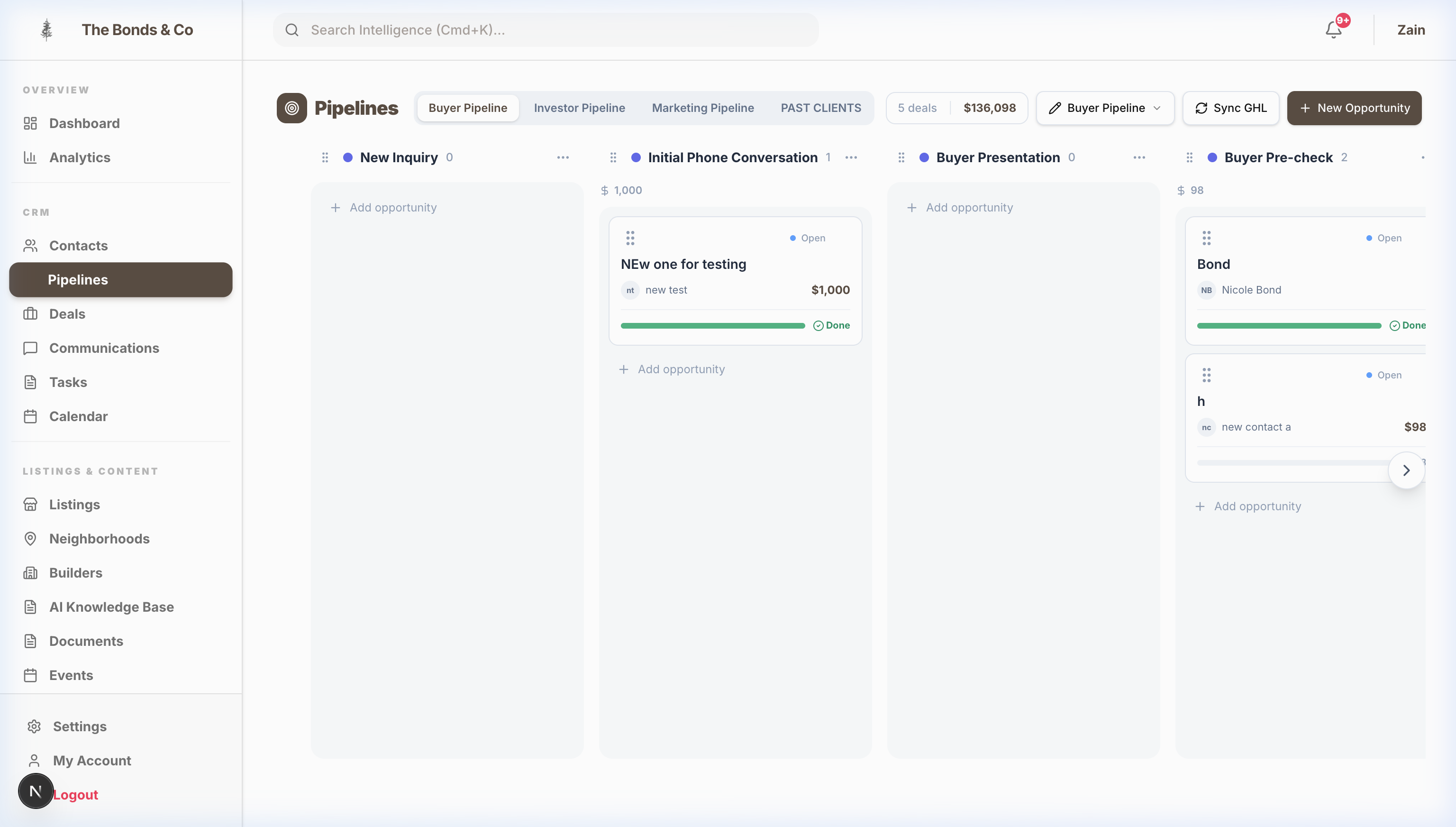This screenshot has height=827, width=1456.
Task: Click progress bar on NEw one for testing card
Action: point(713,325)
